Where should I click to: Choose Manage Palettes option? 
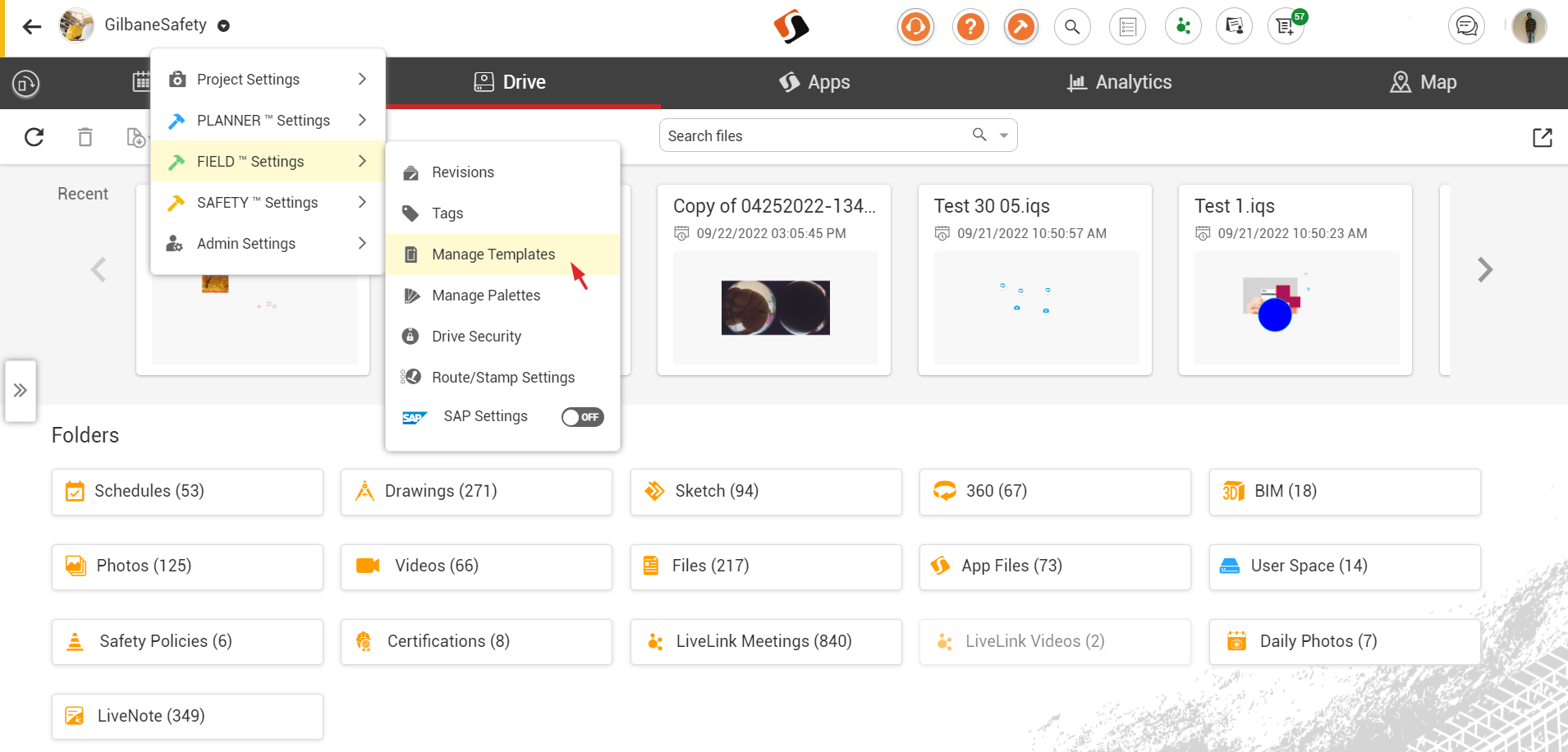pos(502,296)
